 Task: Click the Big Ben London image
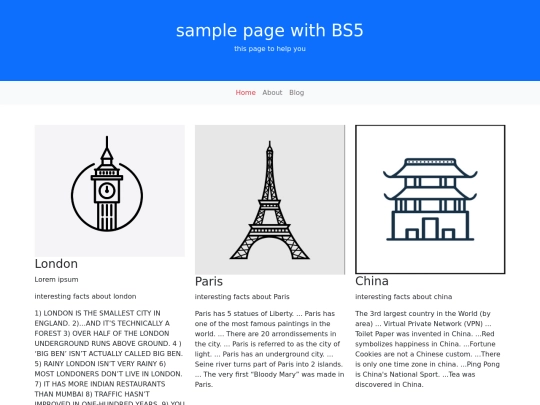click(110, 191)
